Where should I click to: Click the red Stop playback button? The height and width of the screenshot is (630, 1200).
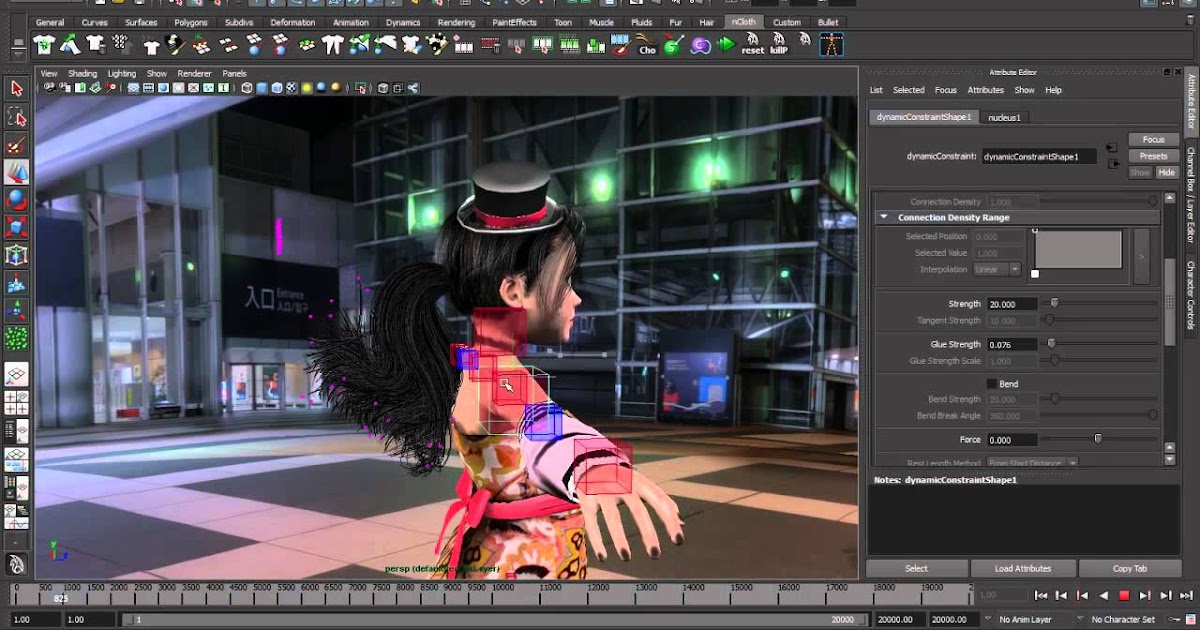coord(1124,595)
